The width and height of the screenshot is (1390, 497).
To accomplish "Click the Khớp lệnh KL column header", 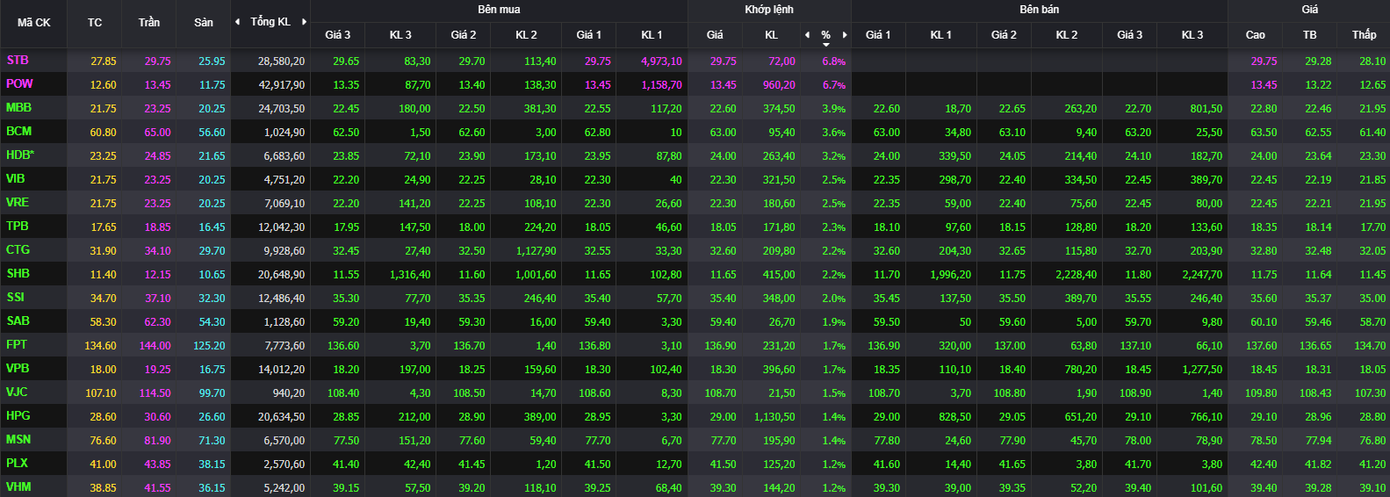I will pyautogui.click(x=771, y=35).
